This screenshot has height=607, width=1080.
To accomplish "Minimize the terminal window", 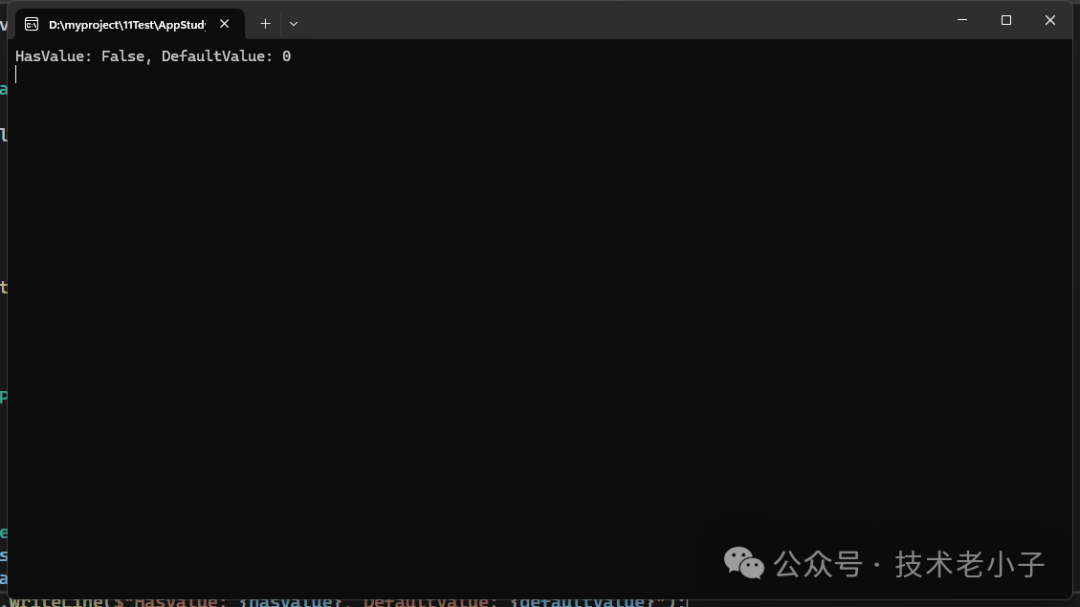I will click(962, 20).
